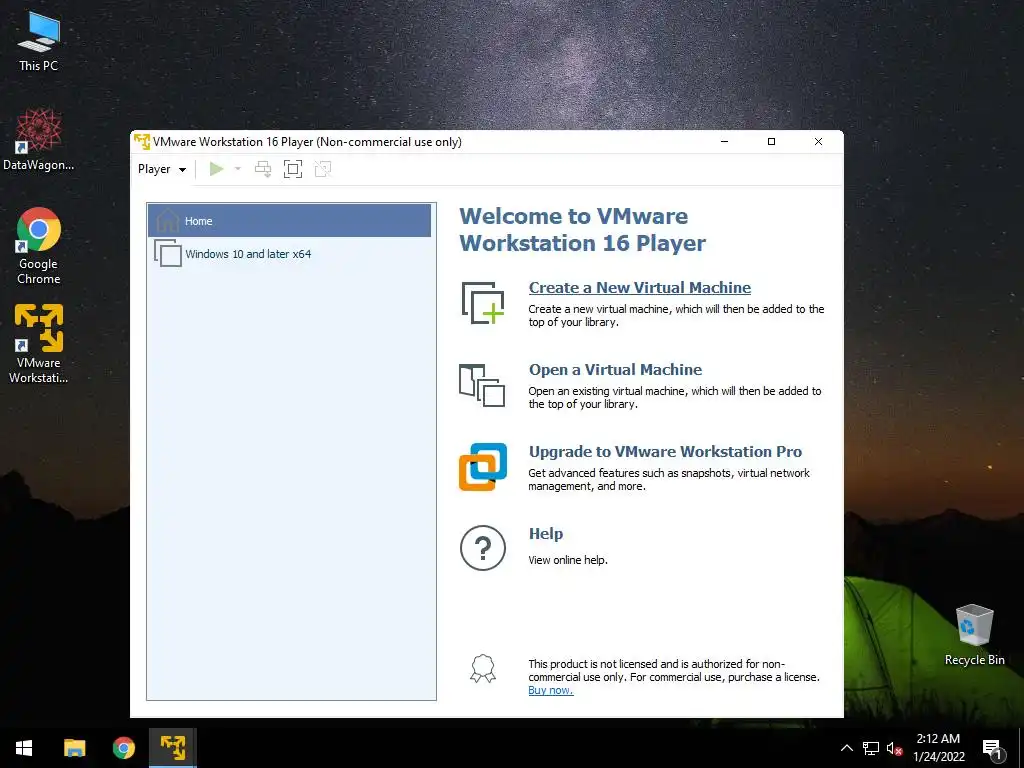Click Send Ctrl+Alt+Del toolbar icon
1024x768 pixels.
coord(263,169)
